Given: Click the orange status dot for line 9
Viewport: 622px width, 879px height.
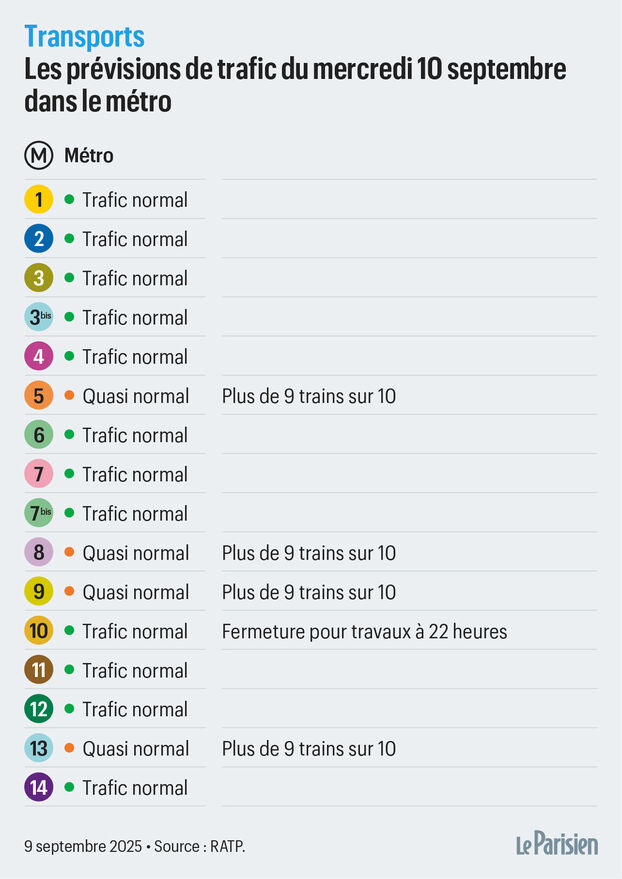Looking at the screenshot, I should click(69, 591).
